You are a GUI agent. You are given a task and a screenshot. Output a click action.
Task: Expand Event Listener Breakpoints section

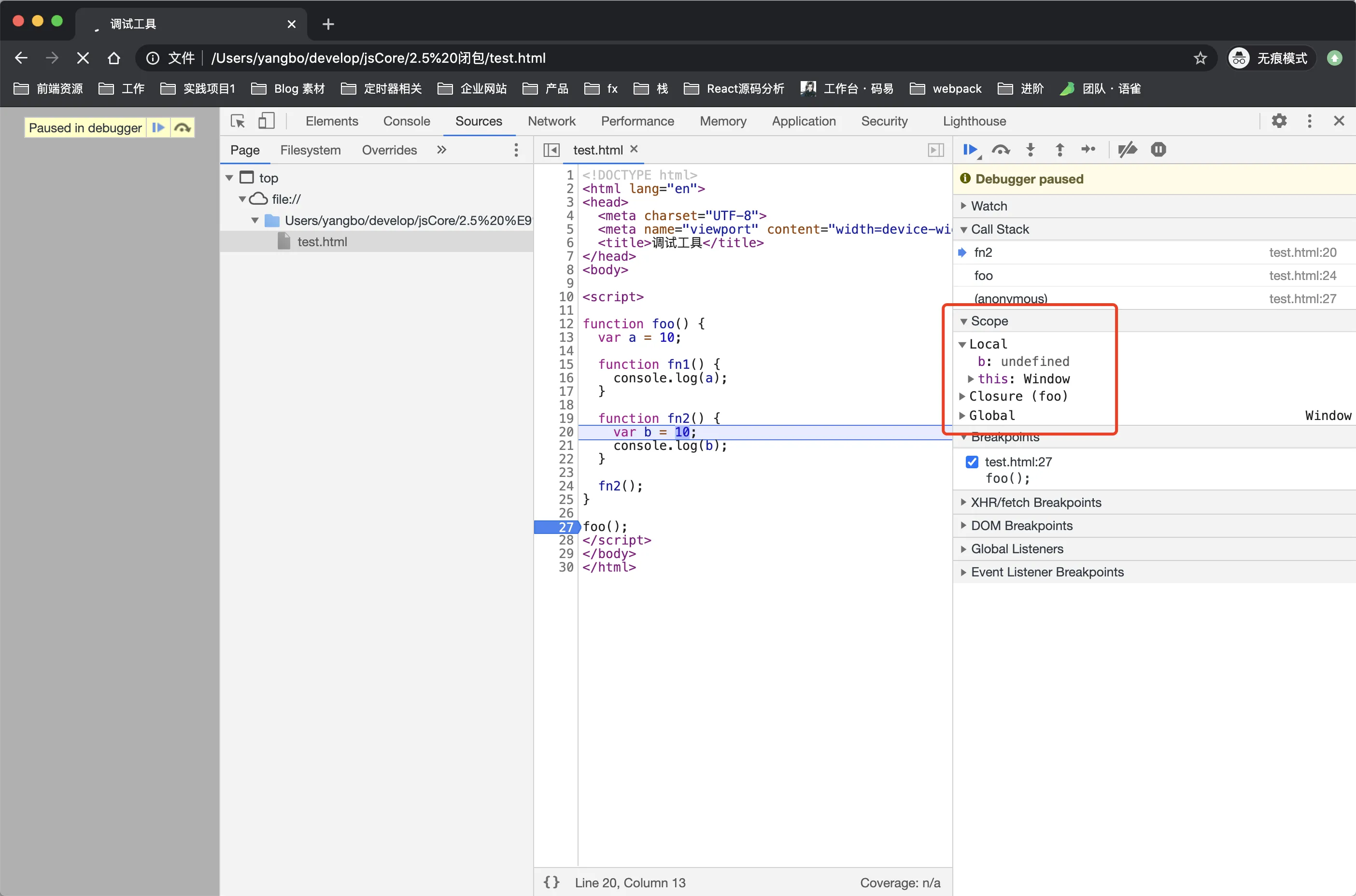[x=1154, y=572]
